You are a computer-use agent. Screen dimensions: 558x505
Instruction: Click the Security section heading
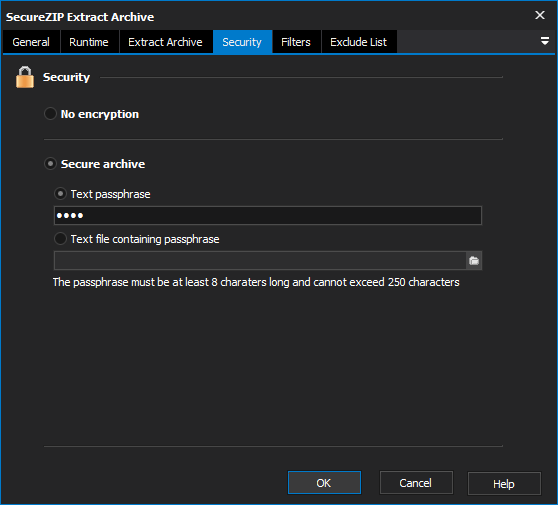pyautogui.click(x=66, y=77)
